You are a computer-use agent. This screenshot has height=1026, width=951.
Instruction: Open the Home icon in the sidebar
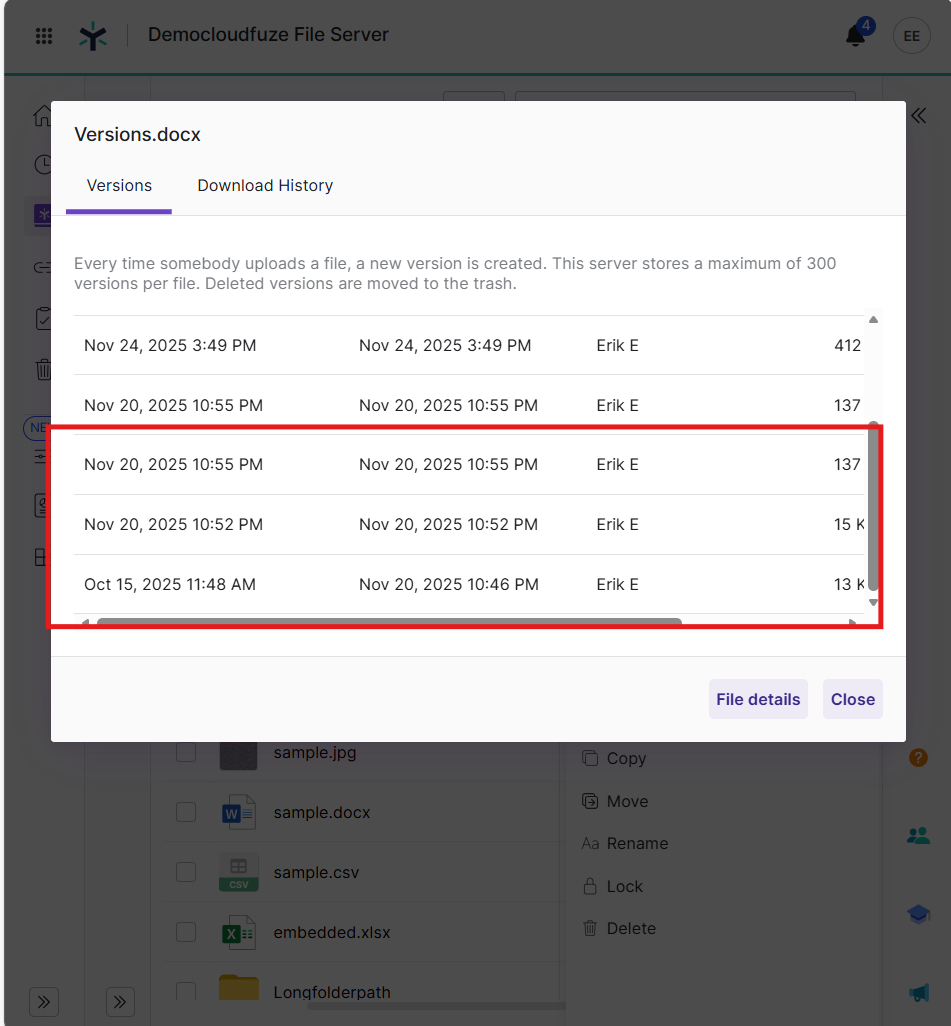[x=44, y=115]
